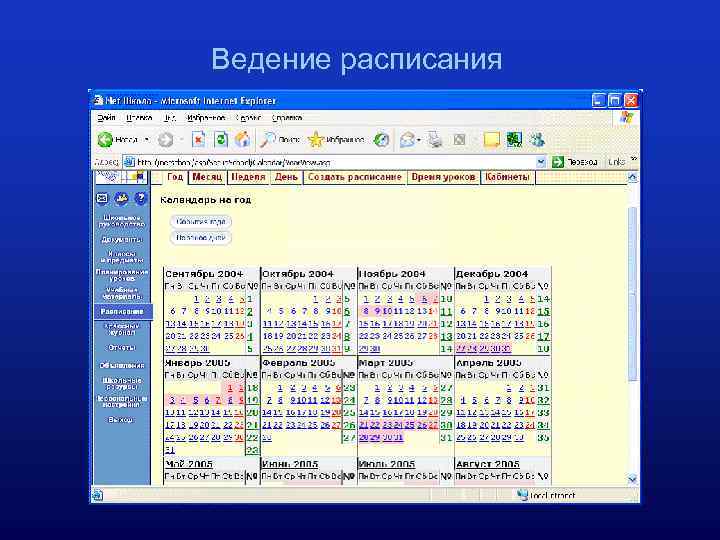Viewport: 720px width, 540px height.
Task: Click the History clock icon in toolbar
Action: tap(381, 140)
